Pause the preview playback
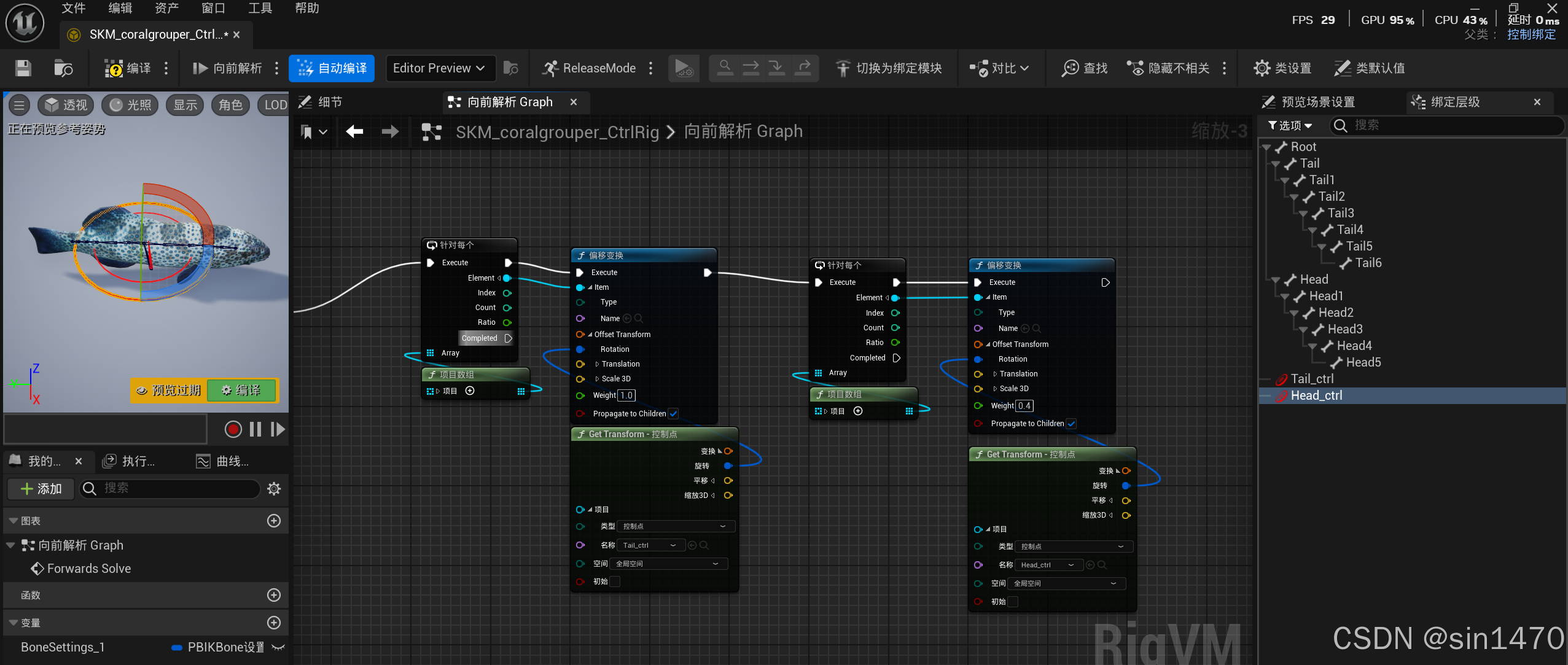The height and width of the screenshot is (665, 1568). [x=255, y=429]
